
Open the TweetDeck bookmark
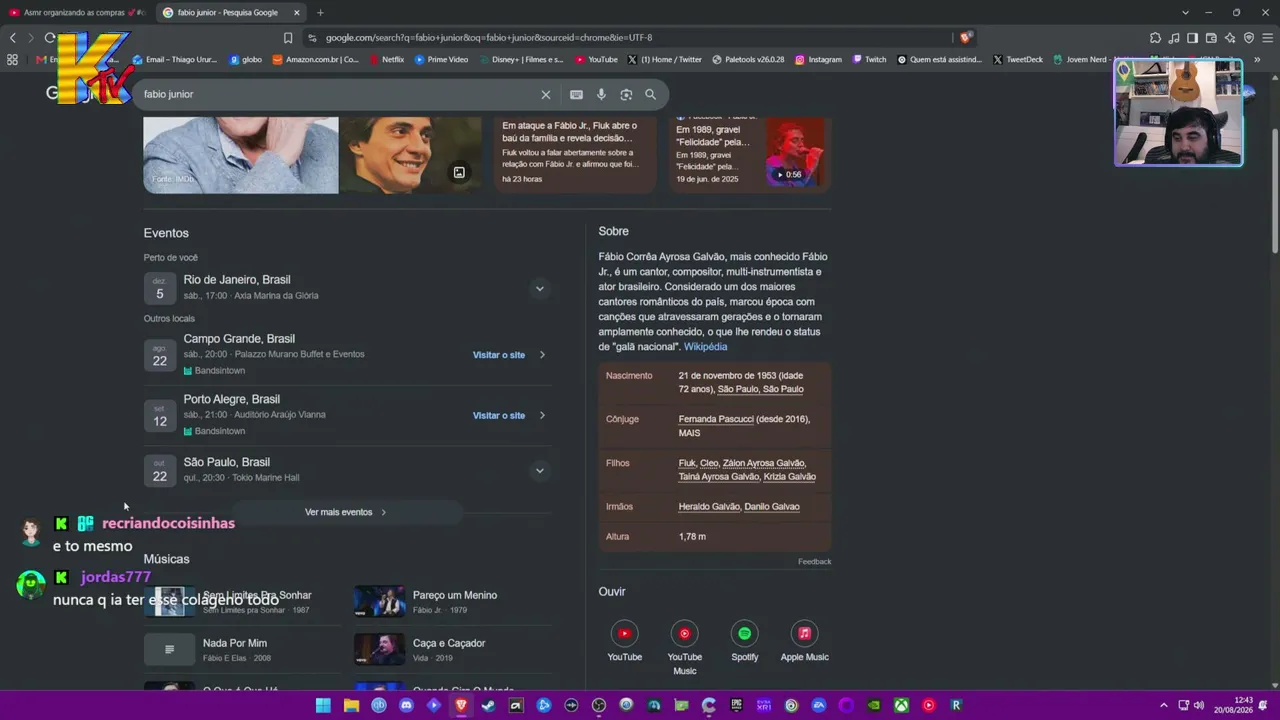point(1018,59)
